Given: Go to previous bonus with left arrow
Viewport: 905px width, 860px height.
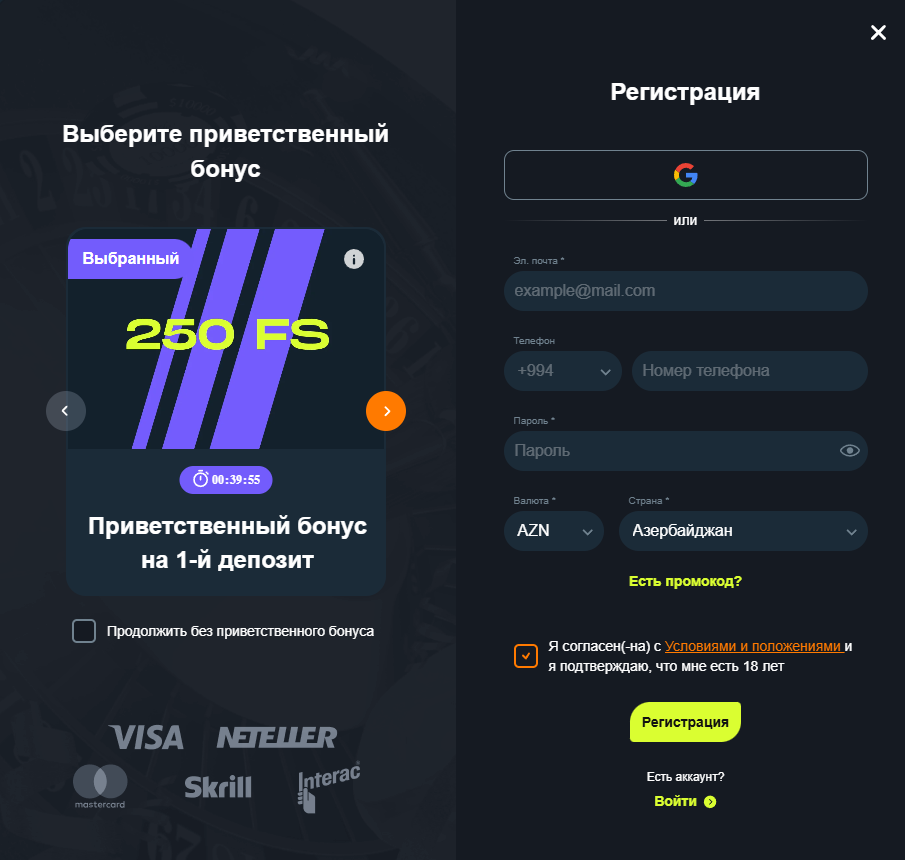Looking at the screenshot, I should 66,411.
